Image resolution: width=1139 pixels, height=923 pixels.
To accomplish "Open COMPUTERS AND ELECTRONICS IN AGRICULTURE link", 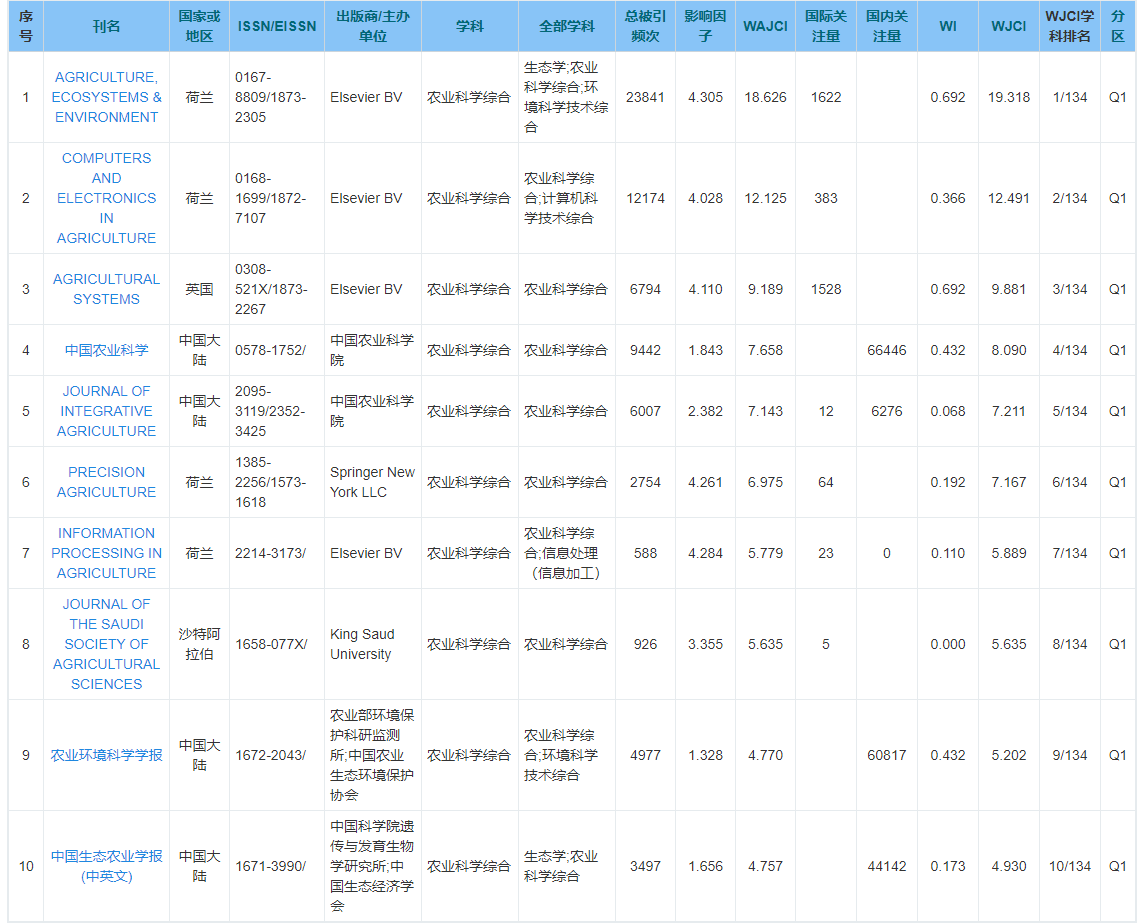I will tap(106, 198).
